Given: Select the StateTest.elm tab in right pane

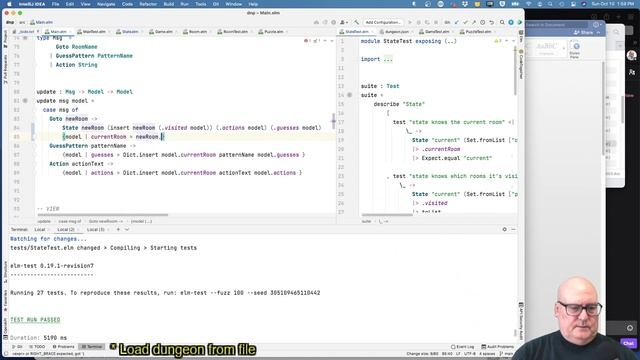Looking at the screenshot, I should click(356, 31).
